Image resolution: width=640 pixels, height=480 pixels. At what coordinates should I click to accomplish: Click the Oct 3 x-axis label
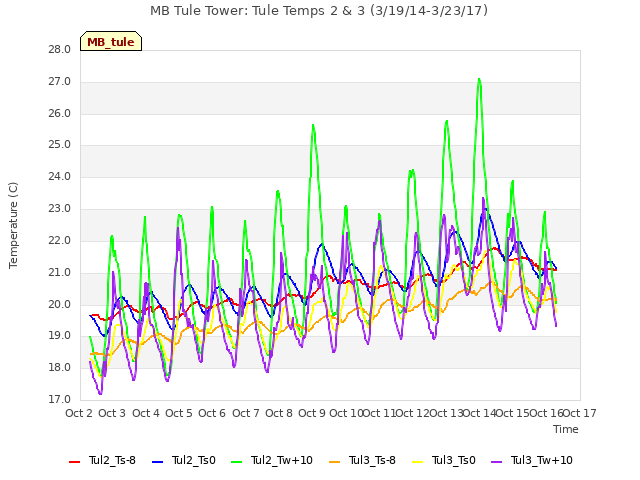[112, 413]
